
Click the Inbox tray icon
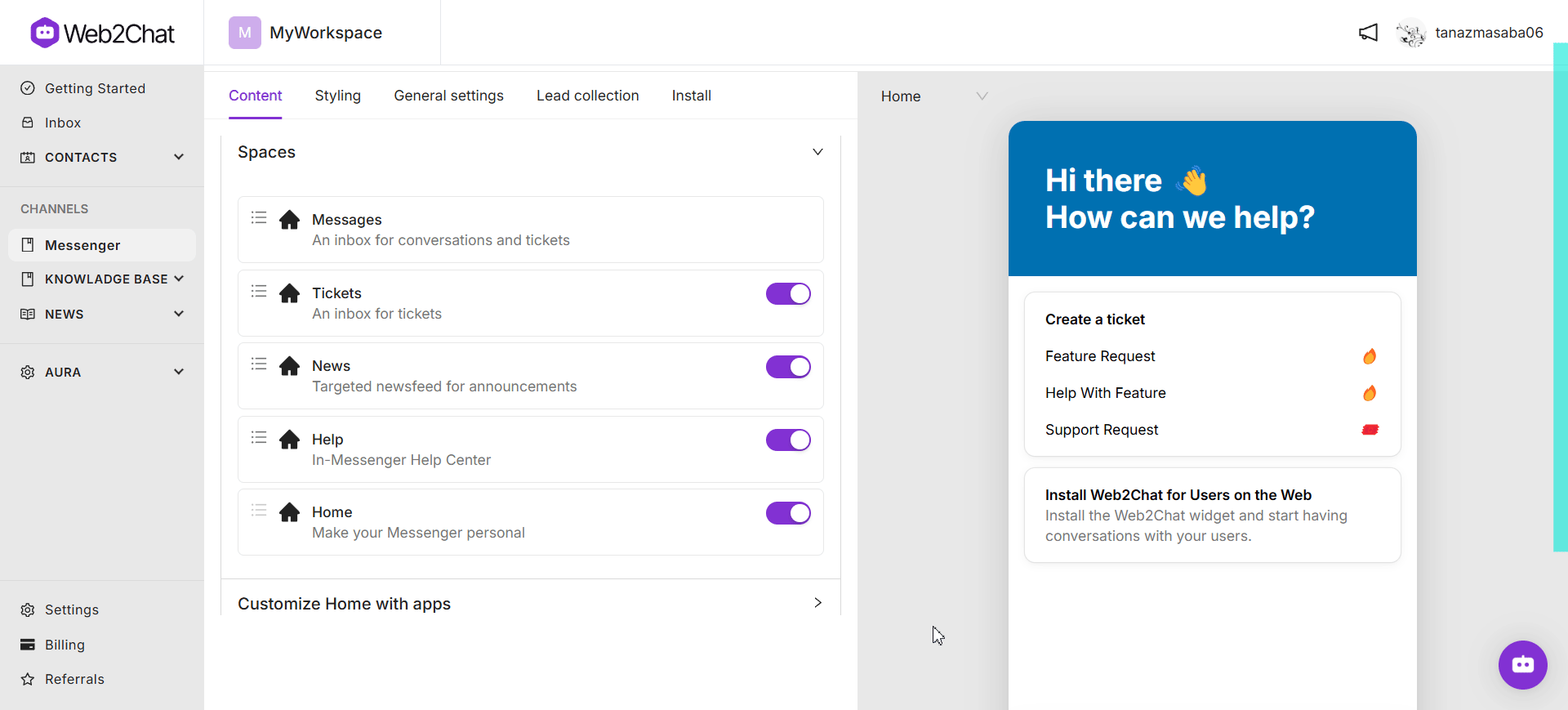tap(28, 123)
